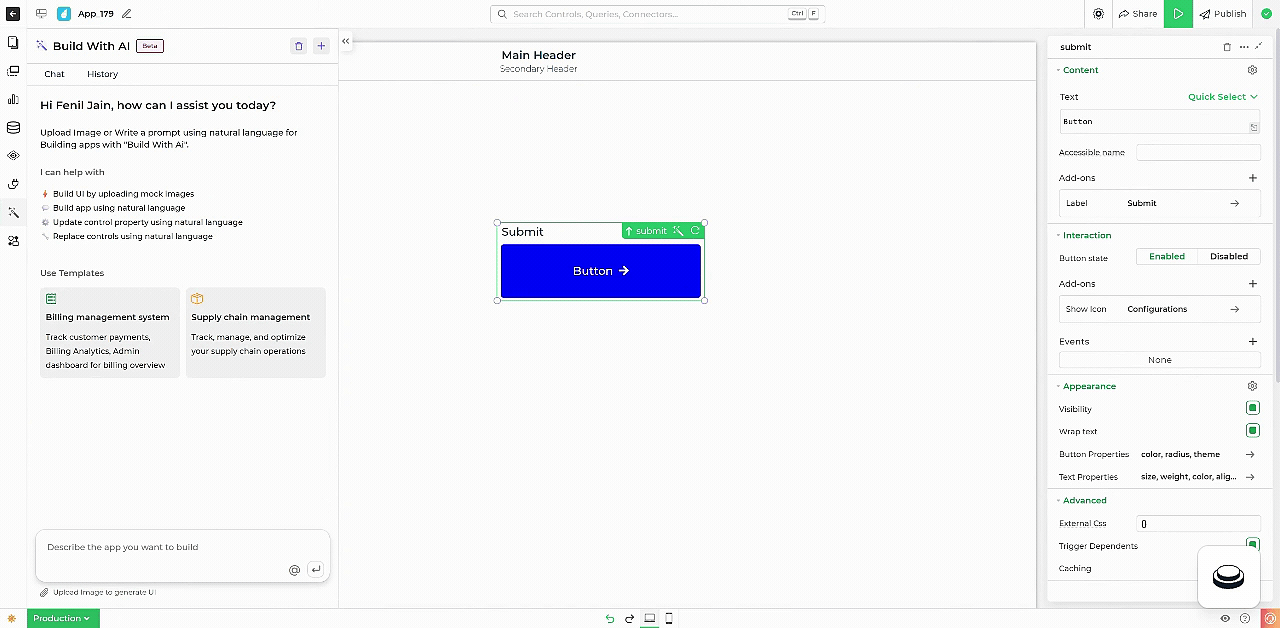The height and width of the screenshot is (628, 1280).
Task: Open the database icon in left sidebar
Action: tap(13, 127)
